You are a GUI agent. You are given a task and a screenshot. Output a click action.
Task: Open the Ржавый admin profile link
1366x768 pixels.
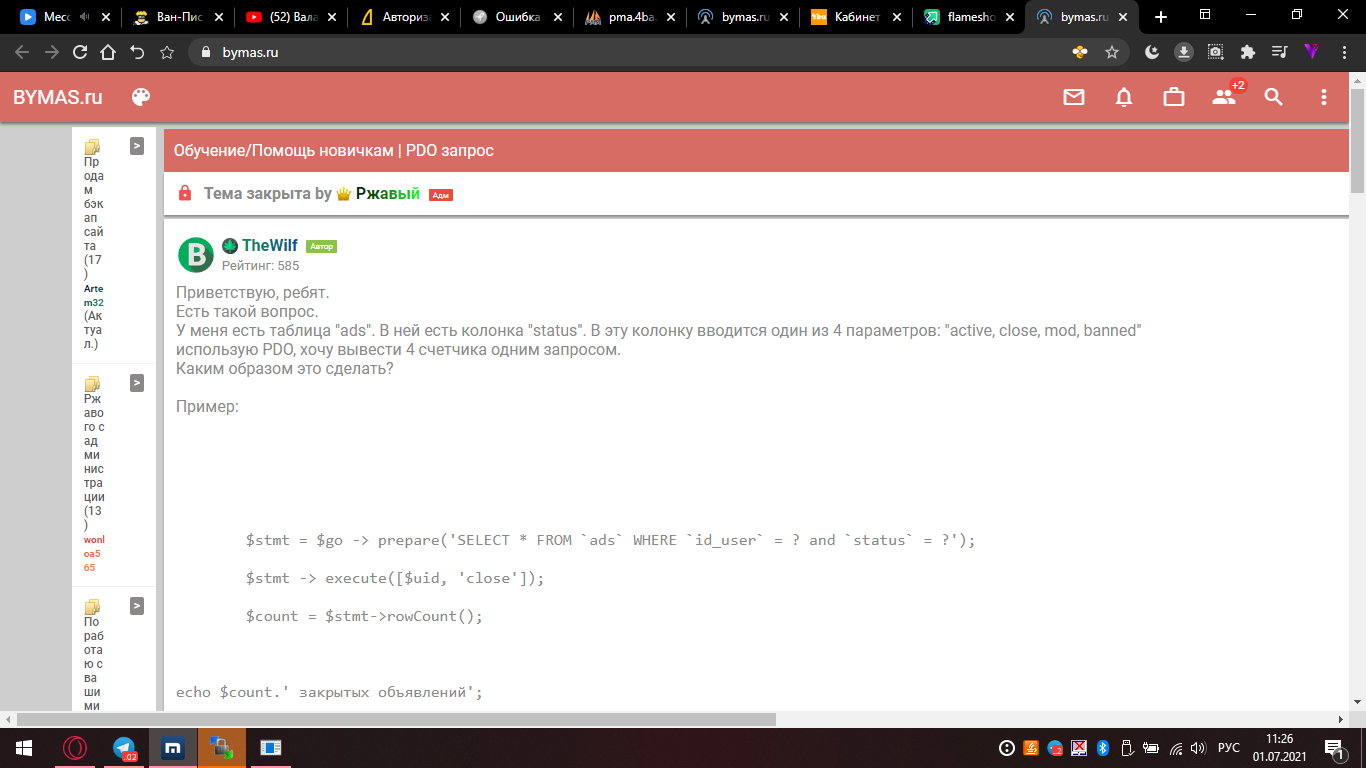point(387,194)
